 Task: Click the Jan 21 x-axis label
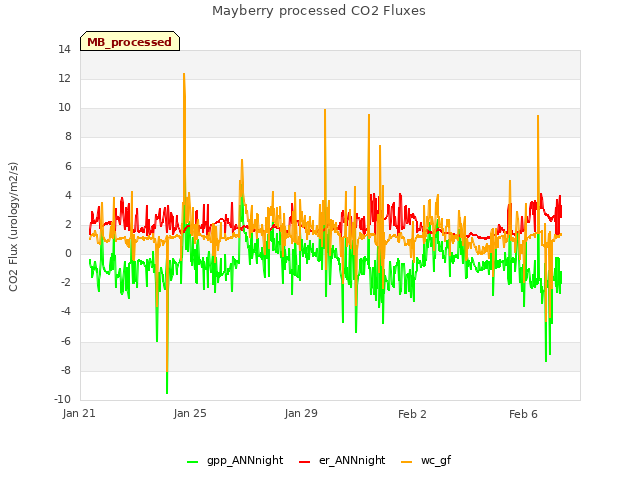79,413
